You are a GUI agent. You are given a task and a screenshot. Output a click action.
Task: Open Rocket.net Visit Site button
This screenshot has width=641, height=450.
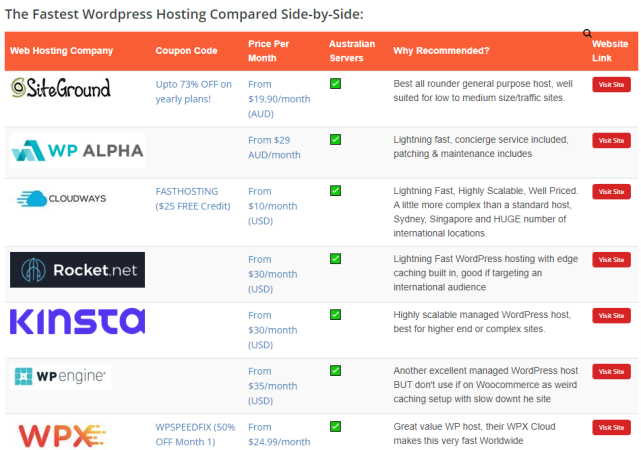point(611,260)
